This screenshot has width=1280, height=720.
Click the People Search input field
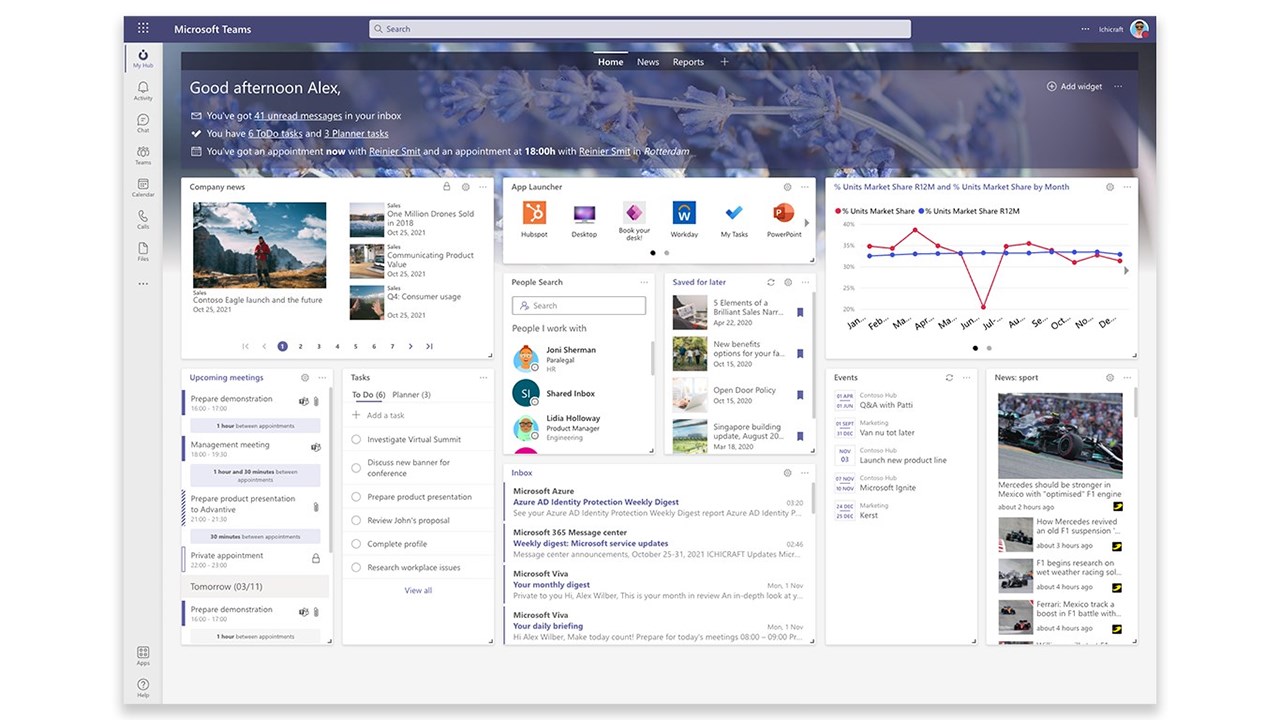[x=578, y=306]
